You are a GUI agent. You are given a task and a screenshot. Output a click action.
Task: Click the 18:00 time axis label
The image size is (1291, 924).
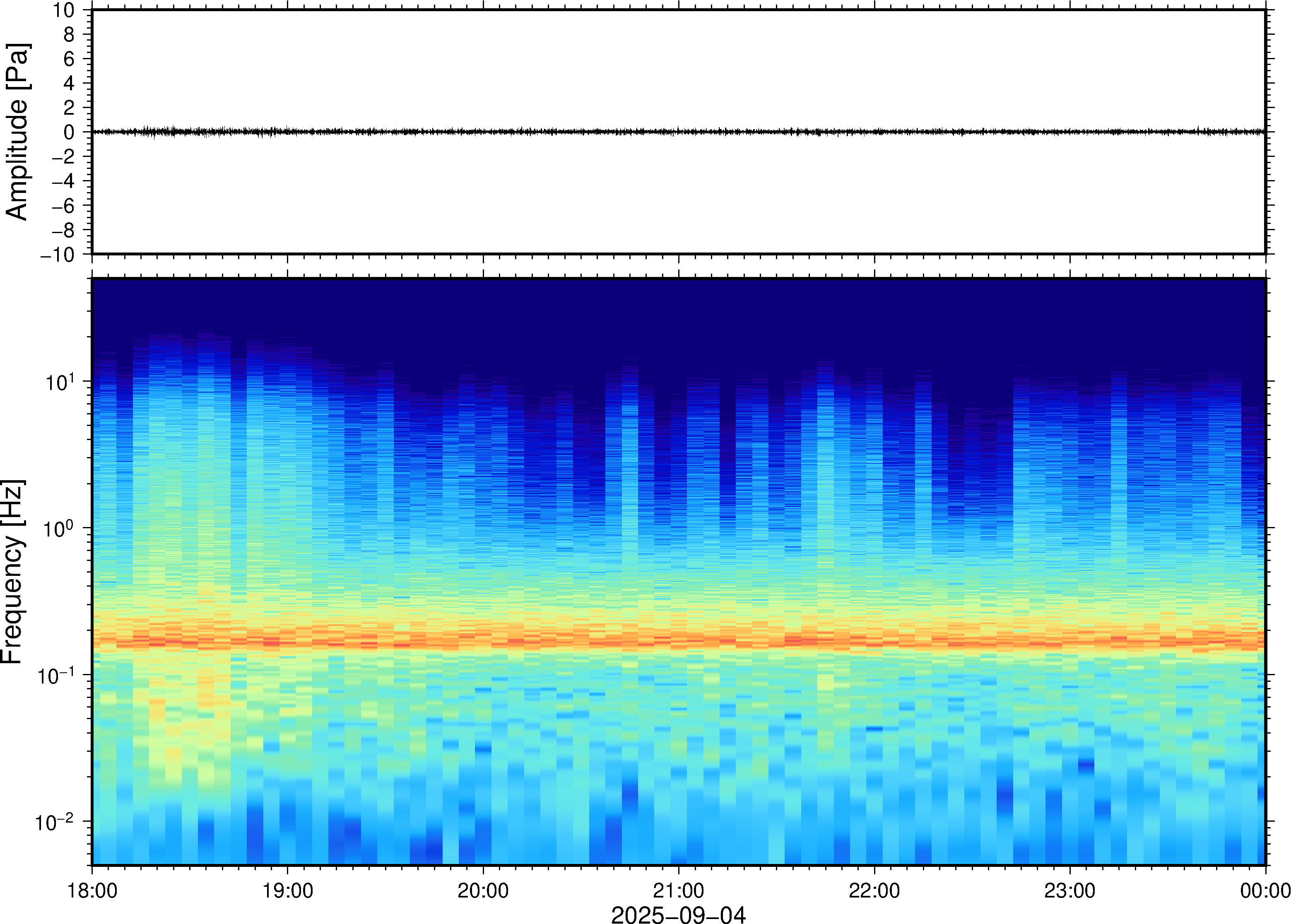(92, 890)
